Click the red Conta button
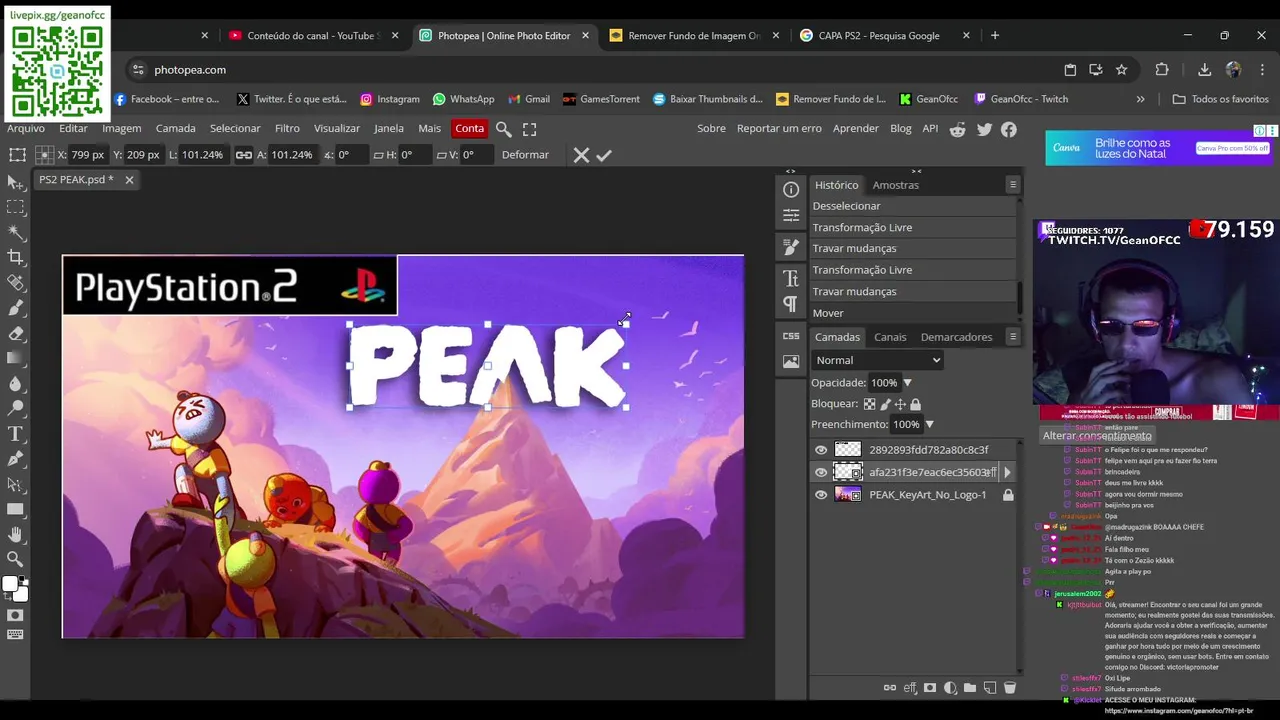The image size is (1280, 720). point(469,128)
